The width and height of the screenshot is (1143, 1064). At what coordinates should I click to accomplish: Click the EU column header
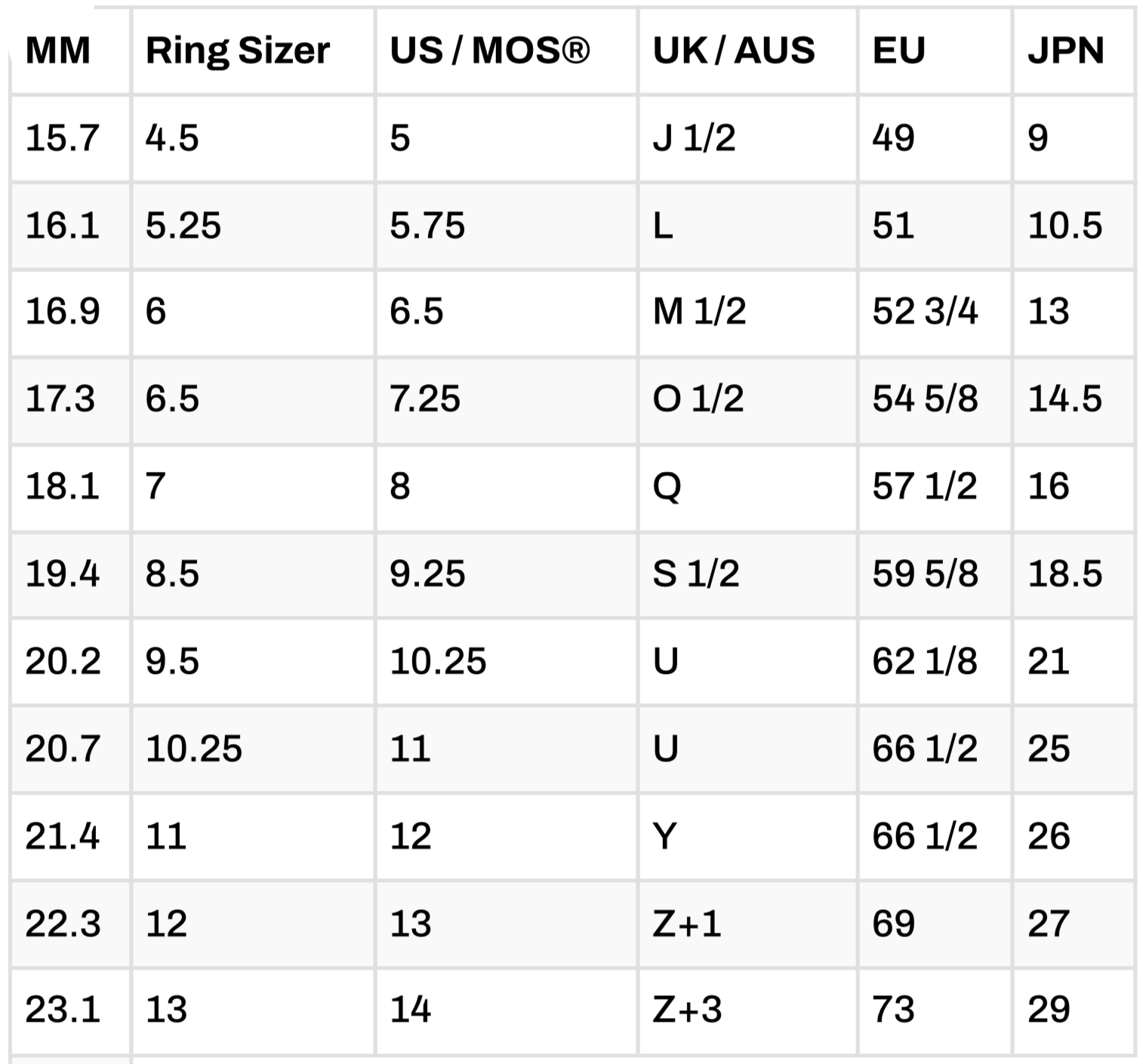tap(898, 51)
